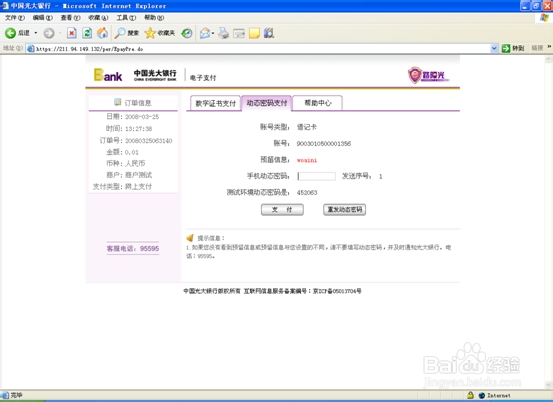The image size is (553, 402).
Task: Click the 链接 Links toolbar label
Action: pyautogui.click(x=537, y=48)
